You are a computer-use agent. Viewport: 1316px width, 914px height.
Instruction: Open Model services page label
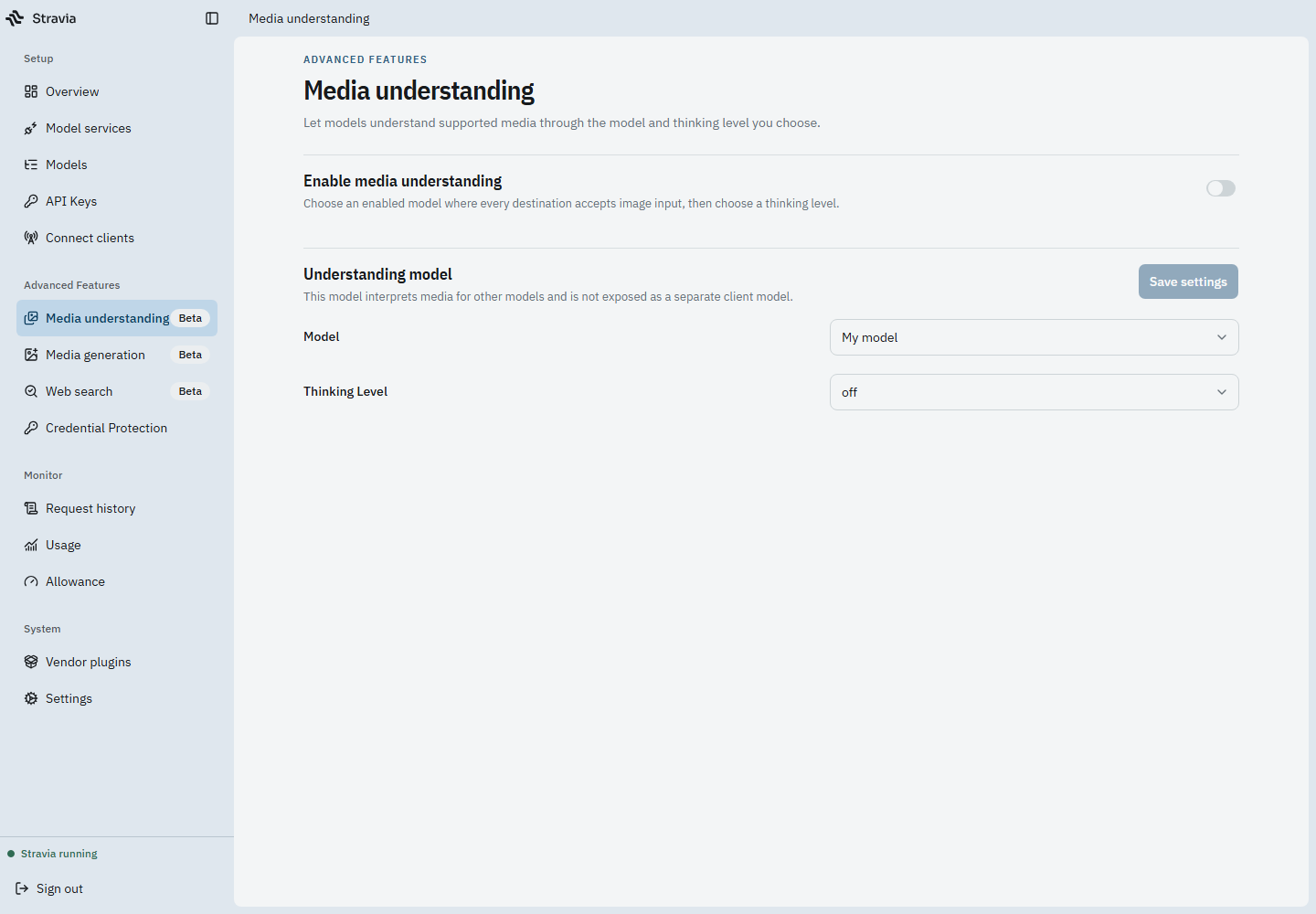tap(89, 128)
